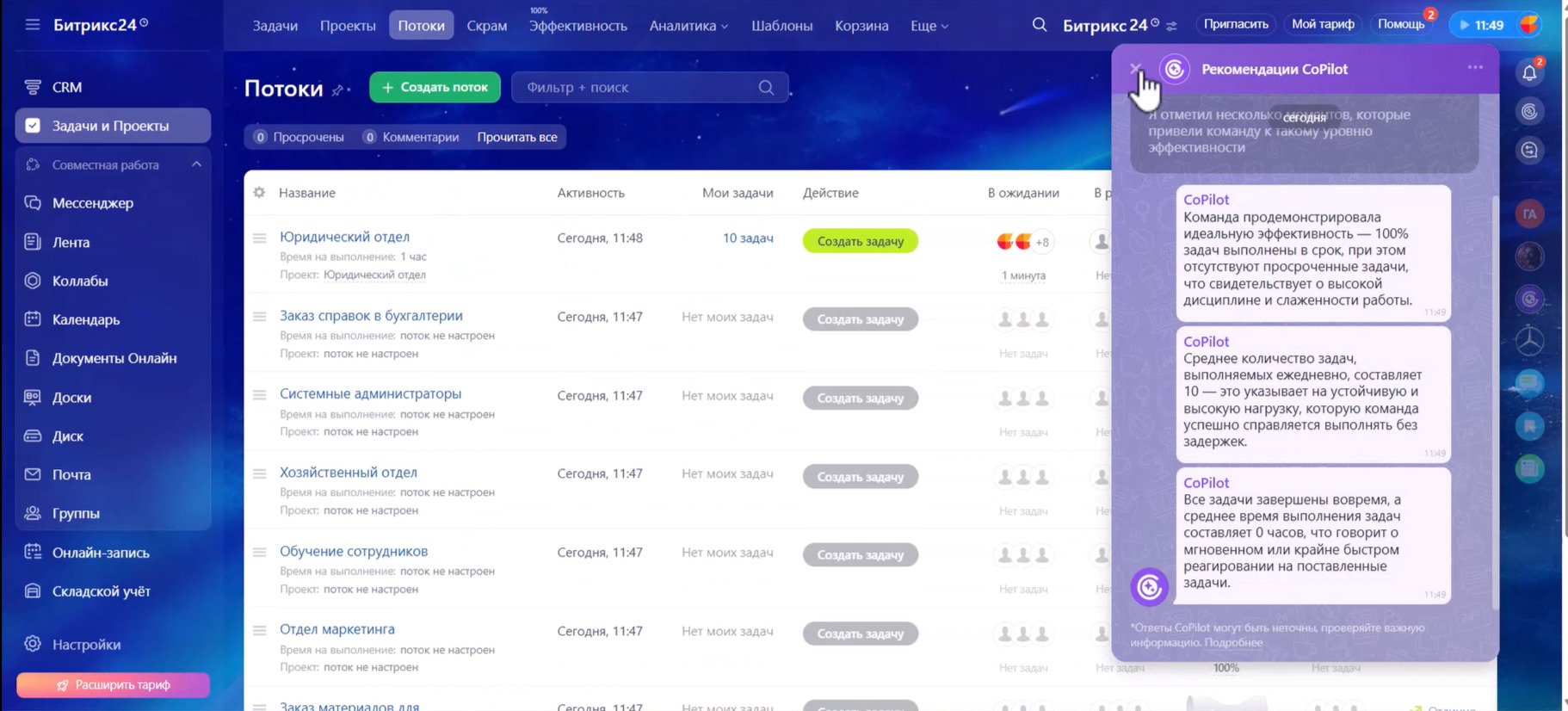Click the green Создать поток button
Viewport: 1568px width, 711px height.
point(435,87)
